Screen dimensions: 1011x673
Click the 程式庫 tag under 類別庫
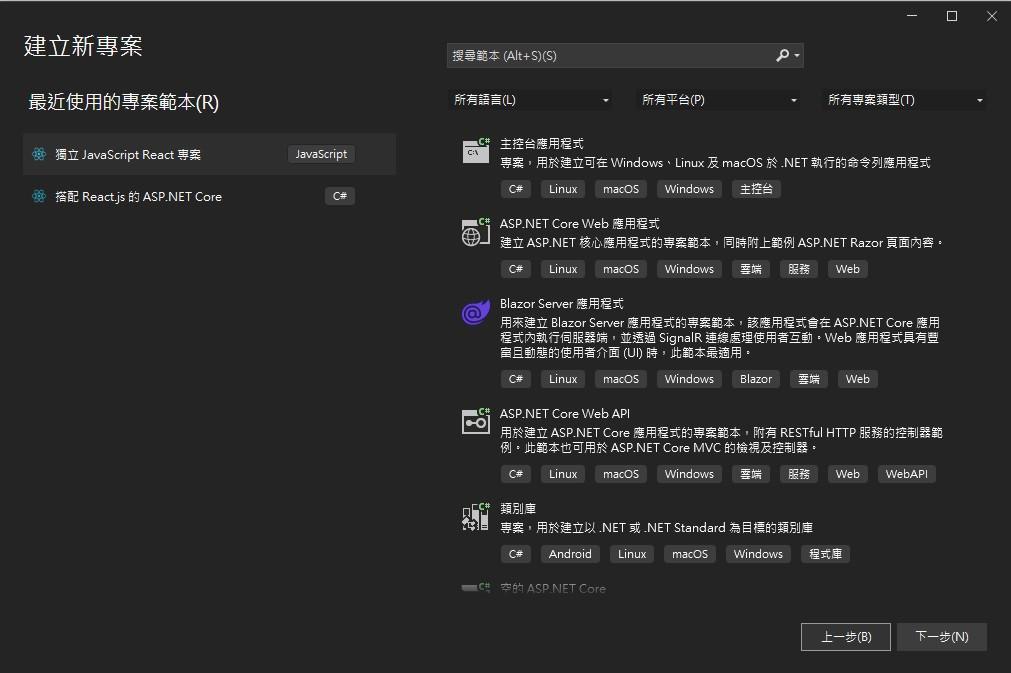(x=825, y=554)
